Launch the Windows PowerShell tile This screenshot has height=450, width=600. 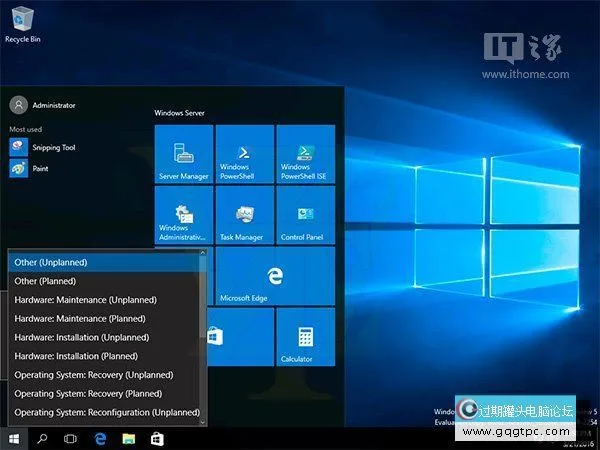[244, 154]
